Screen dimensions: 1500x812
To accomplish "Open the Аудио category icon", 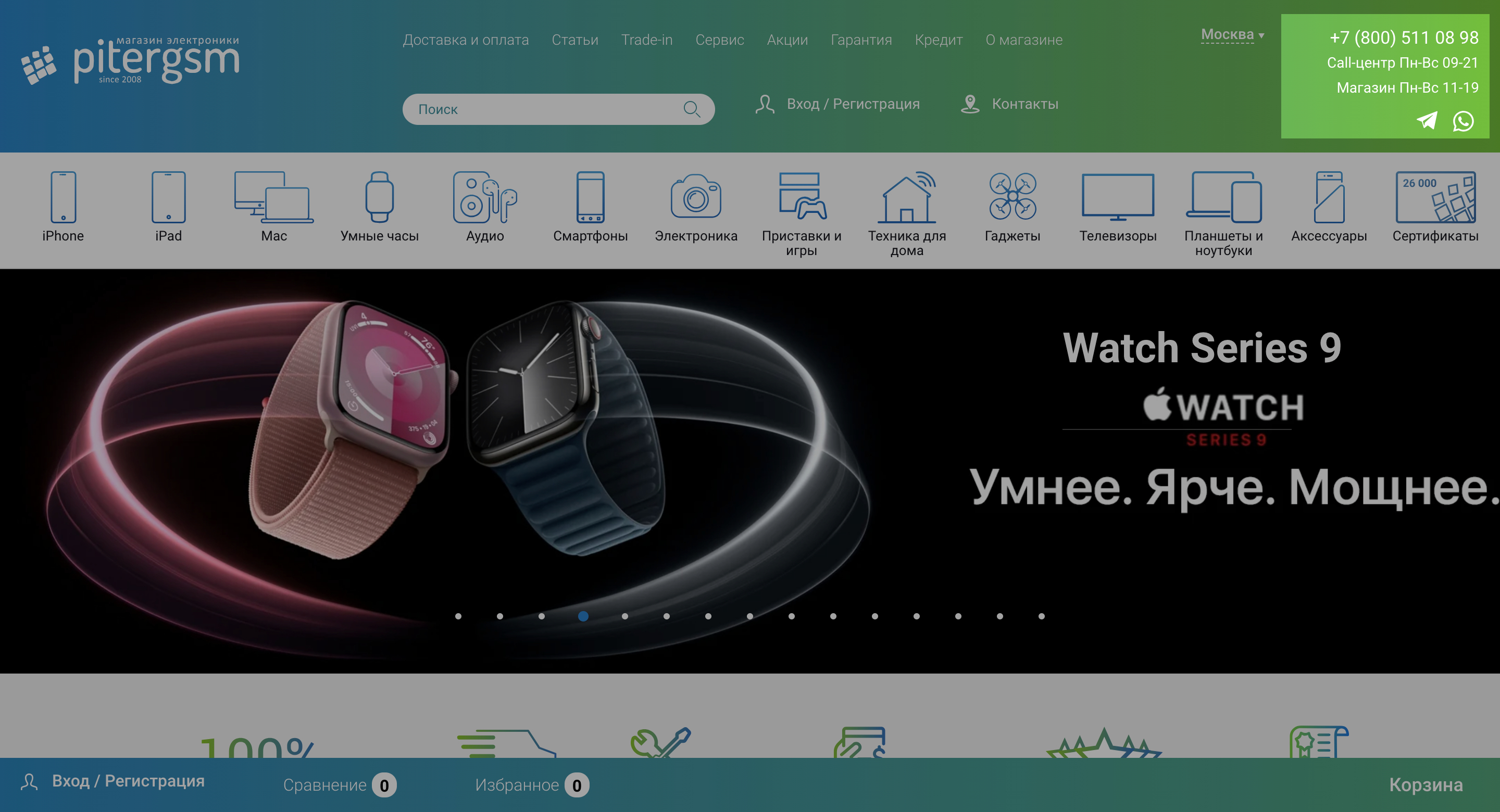I will point(485,197).
